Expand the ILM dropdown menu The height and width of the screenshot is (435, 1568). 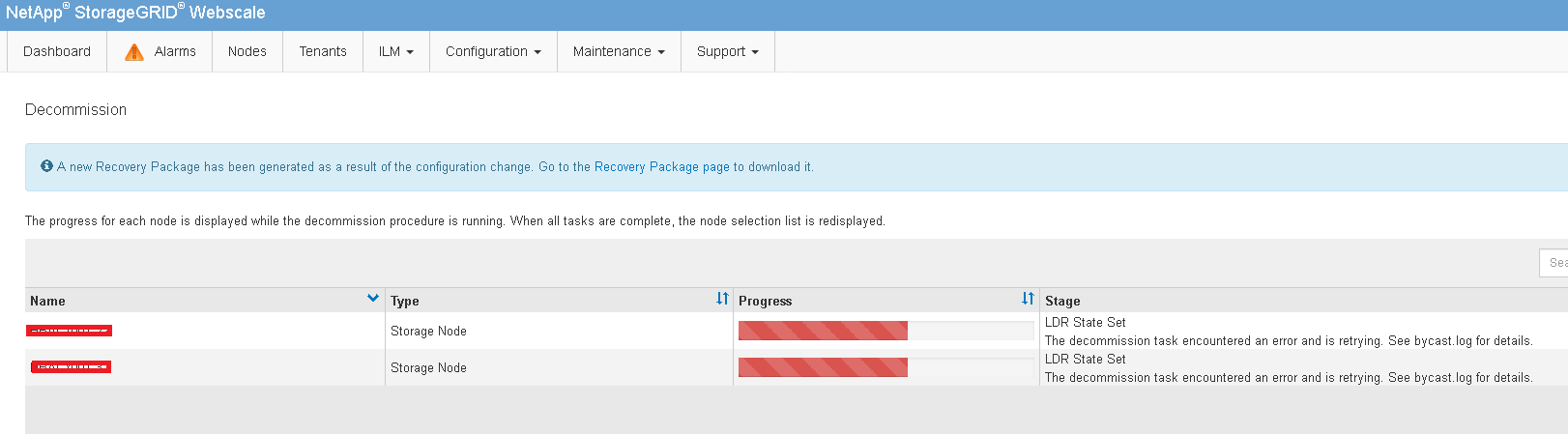(395, 52)
